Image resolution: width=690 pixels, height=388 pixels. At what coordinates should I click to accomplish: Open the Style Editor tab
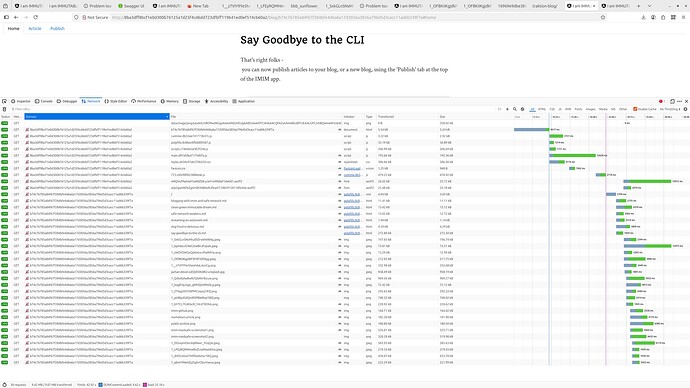click(116, 101)
